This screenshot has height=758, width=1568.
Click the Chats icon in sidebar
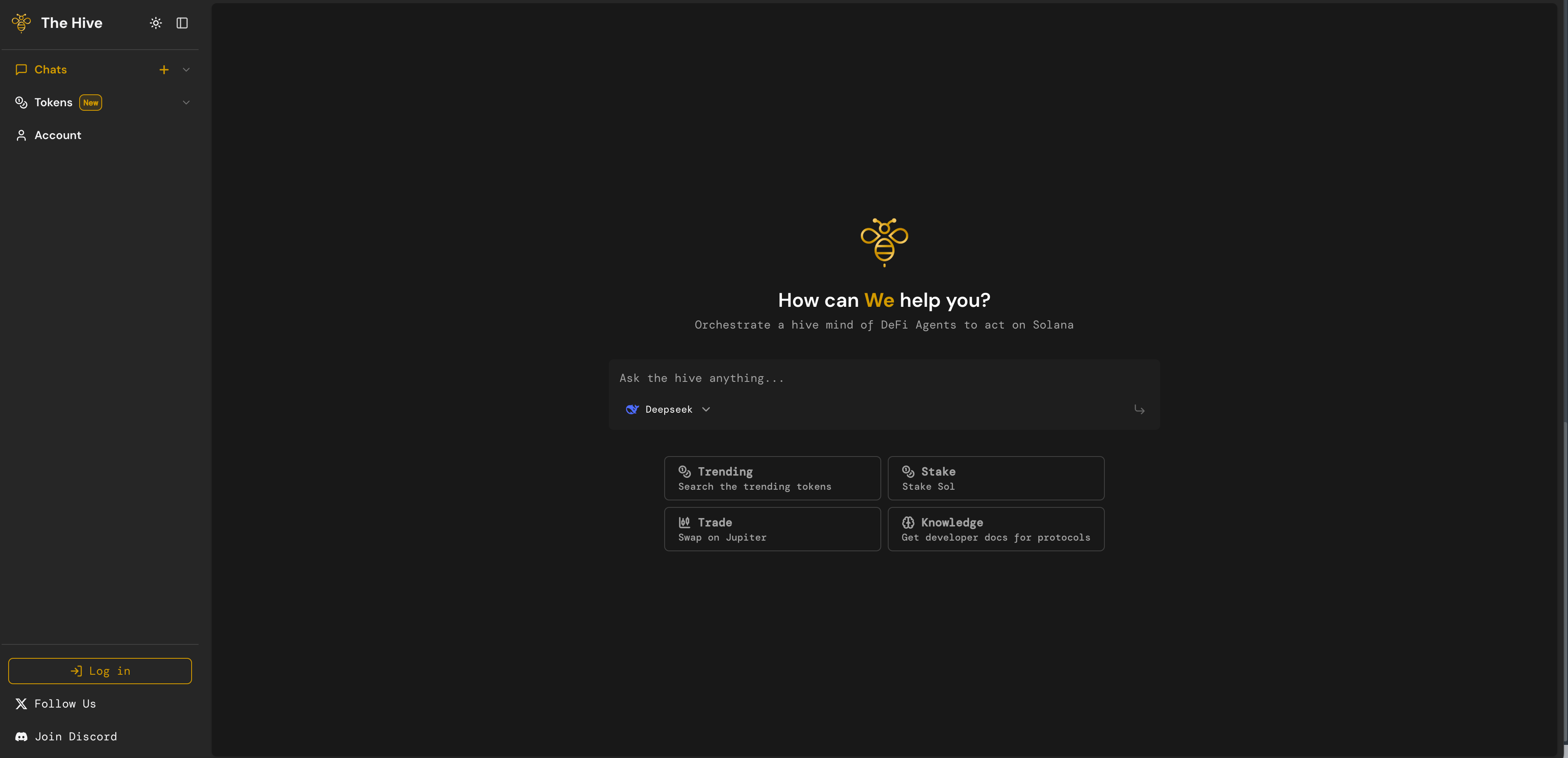21,69
